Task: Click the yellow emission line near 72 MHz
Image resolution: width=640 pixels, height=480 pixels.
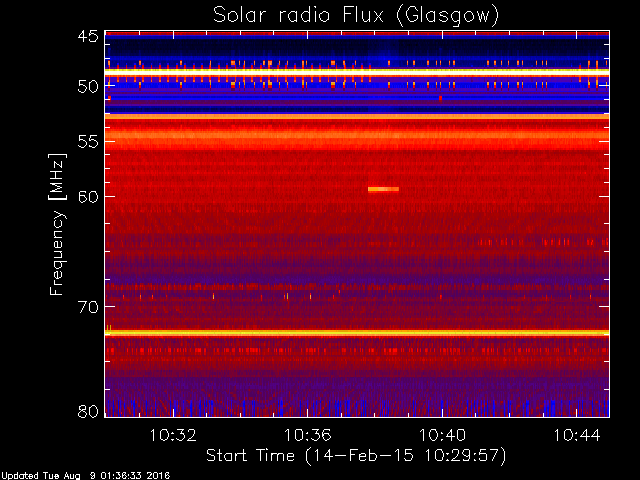Action: click(357, 333)
